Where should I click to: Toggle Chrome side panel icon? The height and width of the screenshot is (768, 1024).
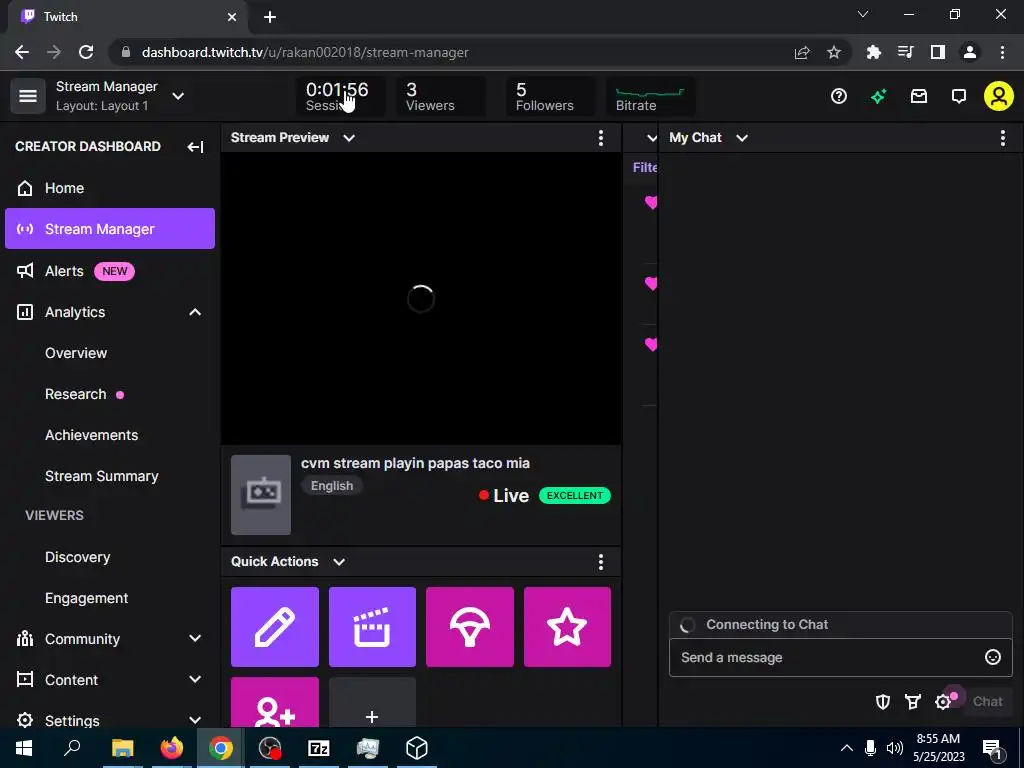click(938, 52)
